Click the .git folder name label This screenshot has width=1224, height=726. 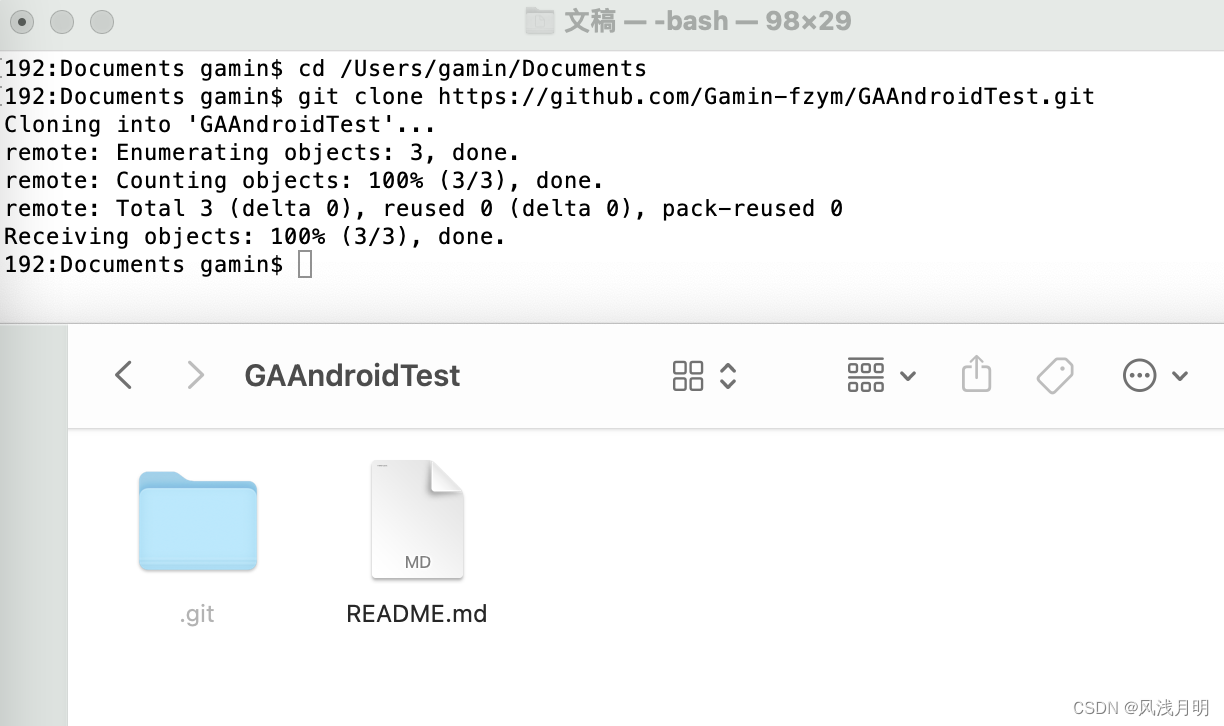[x=197, y=615]
